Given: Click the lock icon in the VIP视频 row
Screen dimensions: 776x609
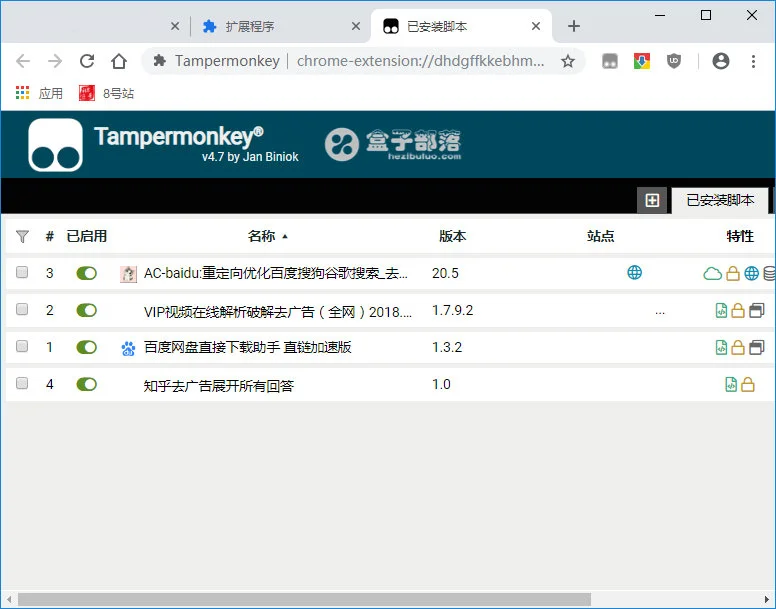Looking at the screenshot, I should click(x=738, y=310).
